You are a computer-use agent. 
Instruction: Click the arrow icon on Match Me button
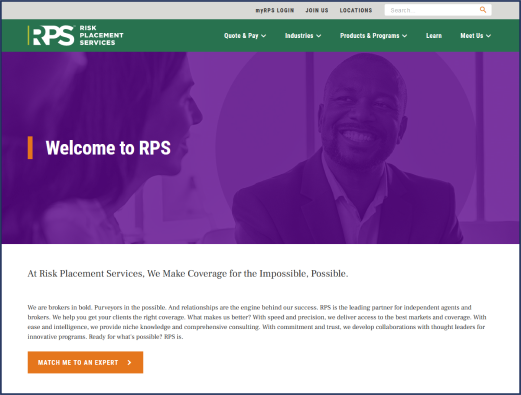coord(129,362)
